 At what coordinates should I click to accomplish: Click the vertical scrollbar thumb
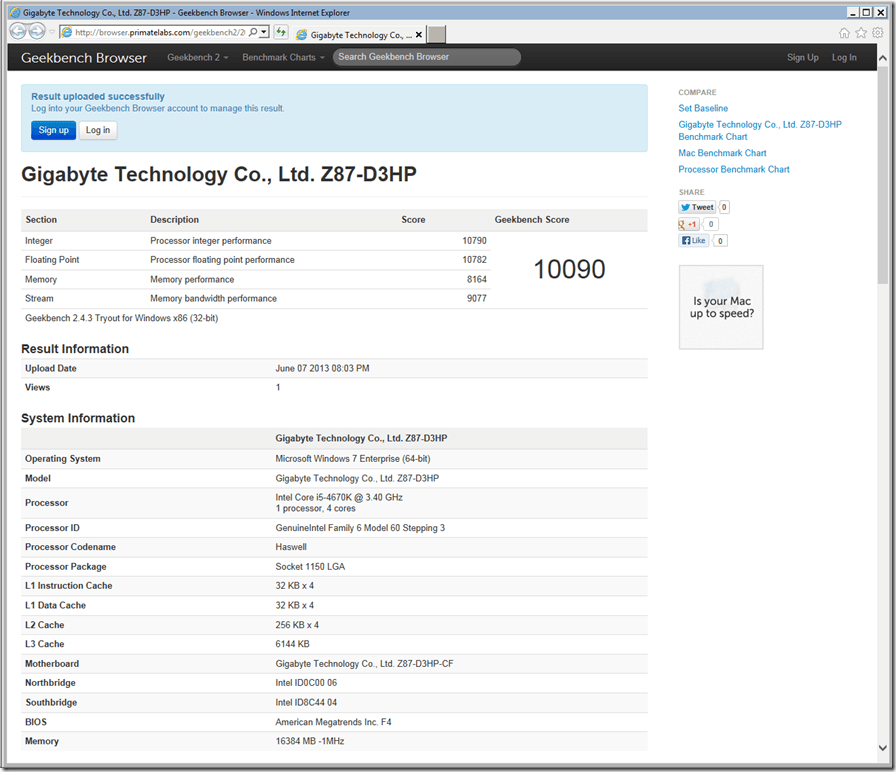tap(883, 175)
